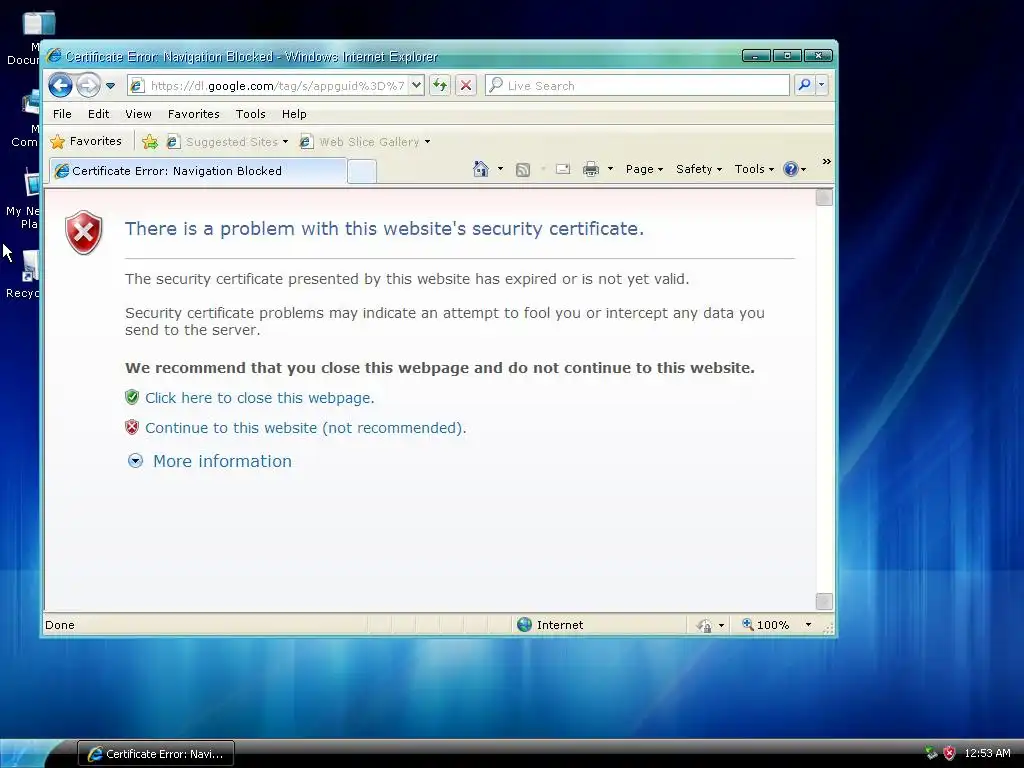Viewport: 1024px width, 768px height.
Task: Expand the zoom level dropdown arrow
Action: tap(808, 625)
